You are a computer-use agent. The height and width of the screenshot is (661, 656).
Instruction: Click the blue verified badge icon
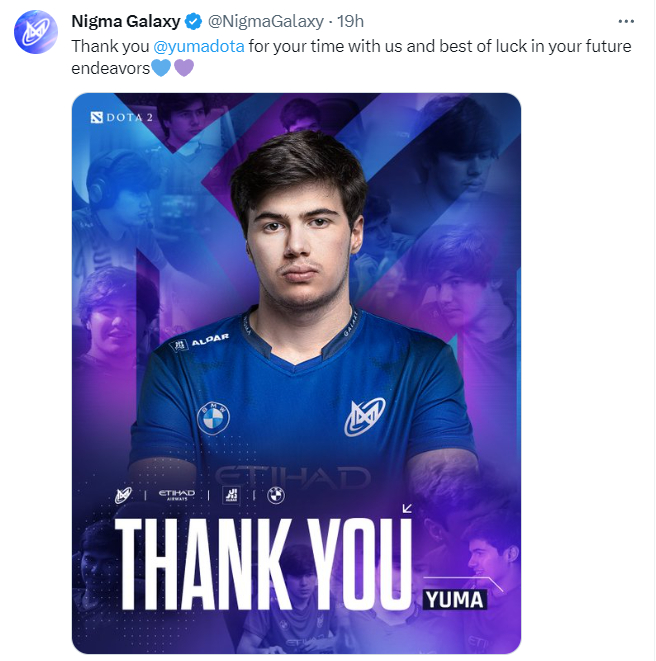pyautogui.click(x=194, y=21)
